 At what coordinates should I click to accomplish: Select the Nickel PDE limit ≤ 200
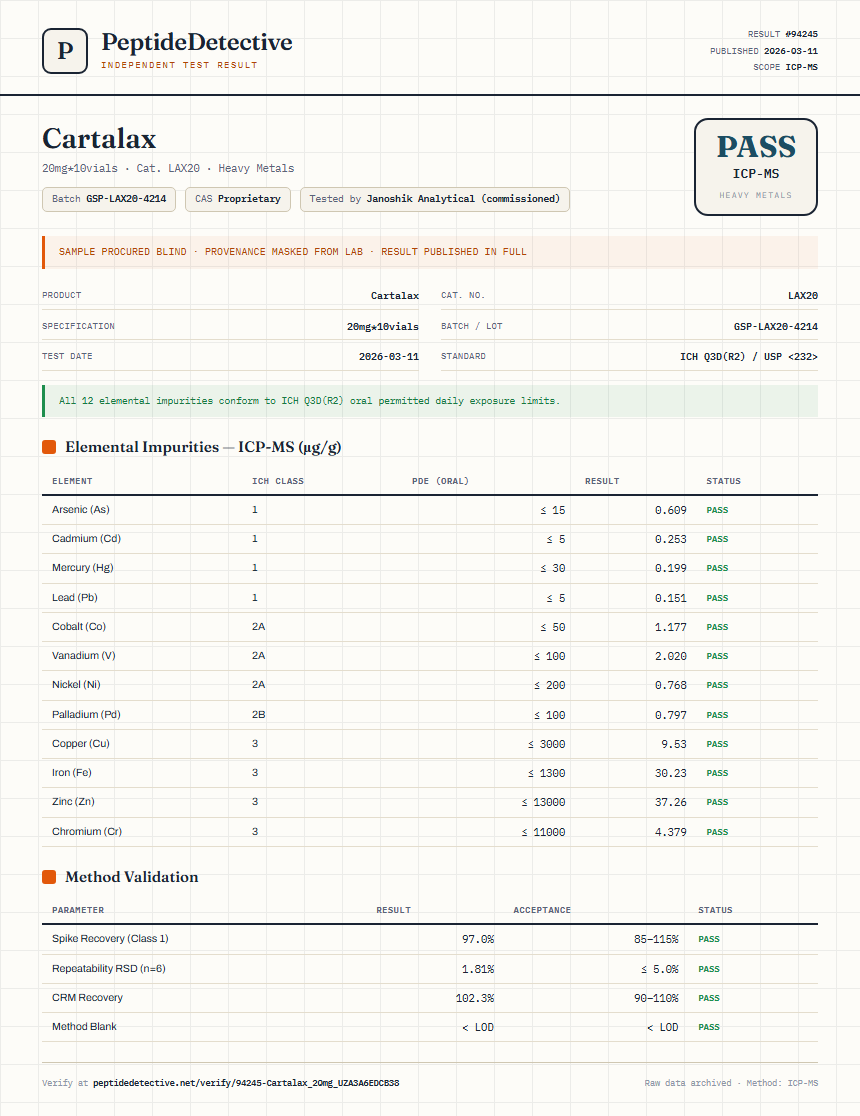550,685
